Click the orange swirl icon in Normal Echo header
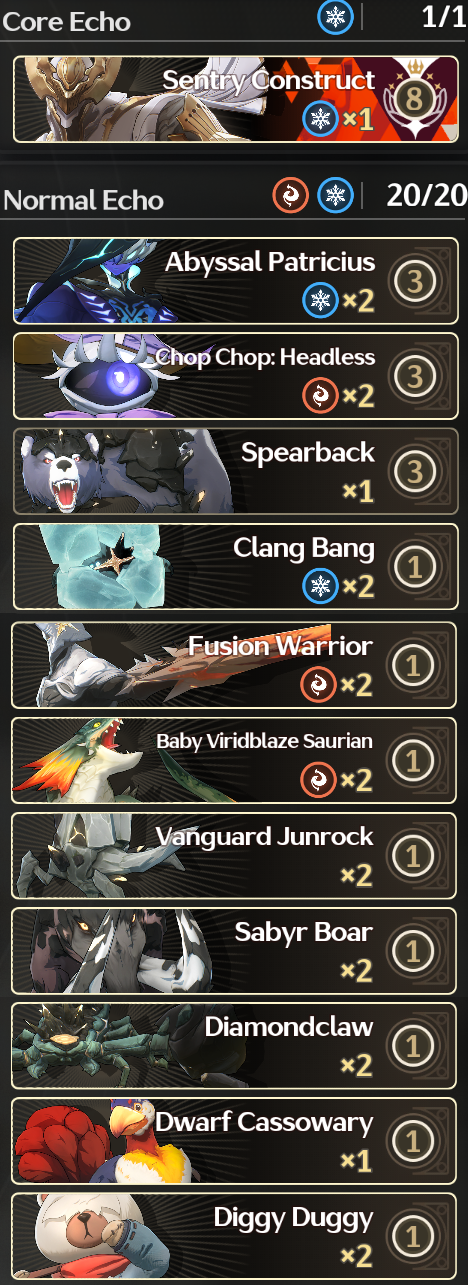This screenshot has width=468, height=1285. point(291,196)
